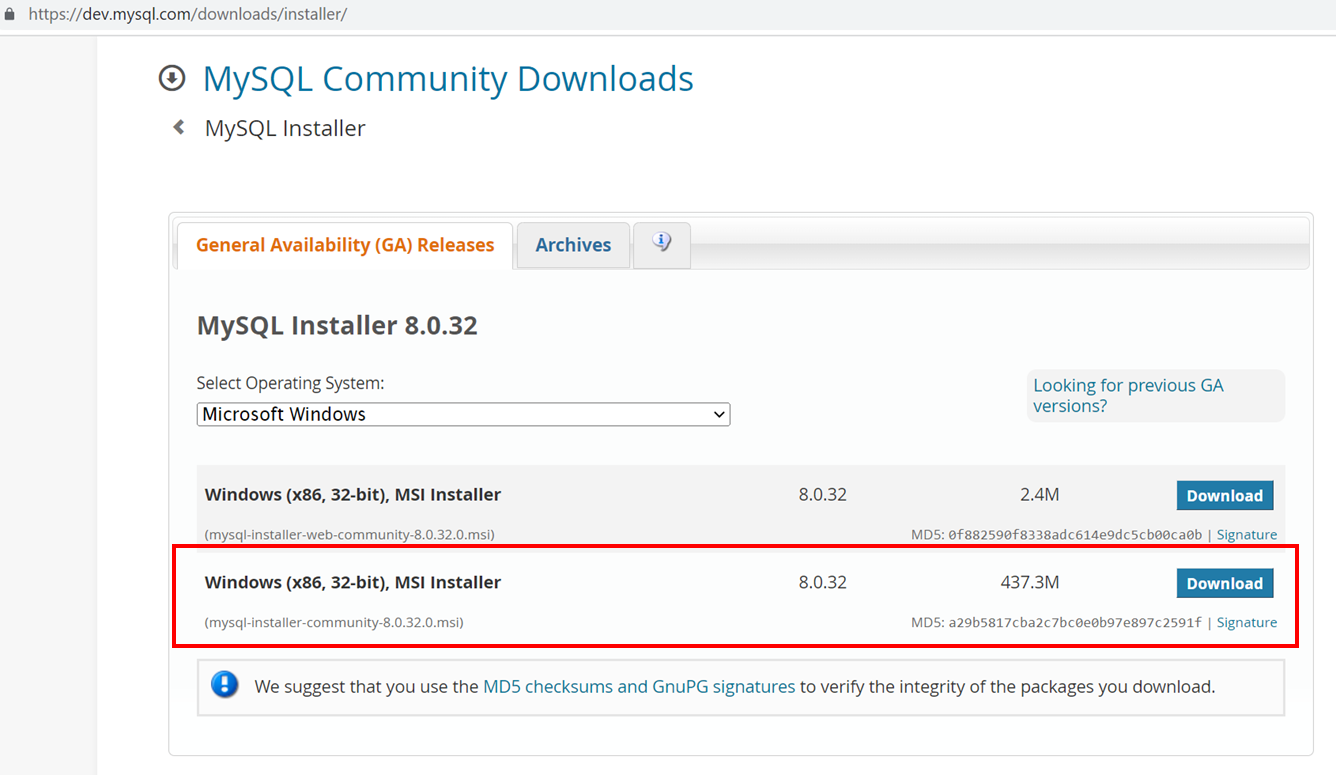The image size is (1336, 775).
Task: Click the MSI Installer title in the 437.3M row
Action: tap(353, 582)
